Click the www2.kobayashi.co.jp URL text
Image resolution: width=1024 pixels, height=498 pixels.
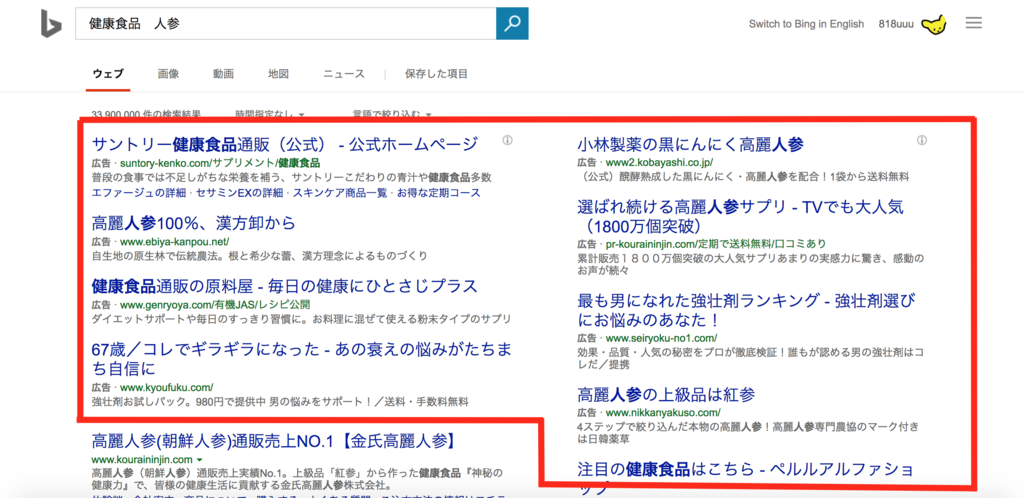[659, 162]
